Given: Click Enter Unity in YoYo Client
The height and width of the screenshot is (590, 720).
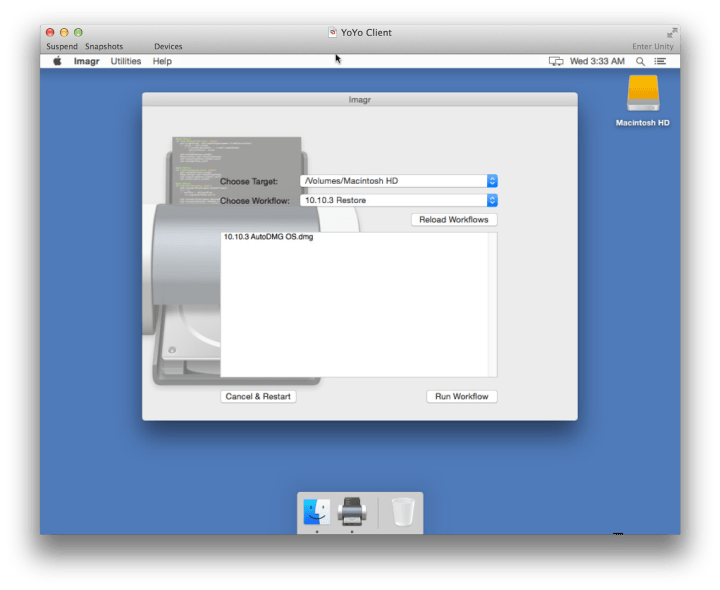Looking at the screenshot, I should (x=652, y=46).
